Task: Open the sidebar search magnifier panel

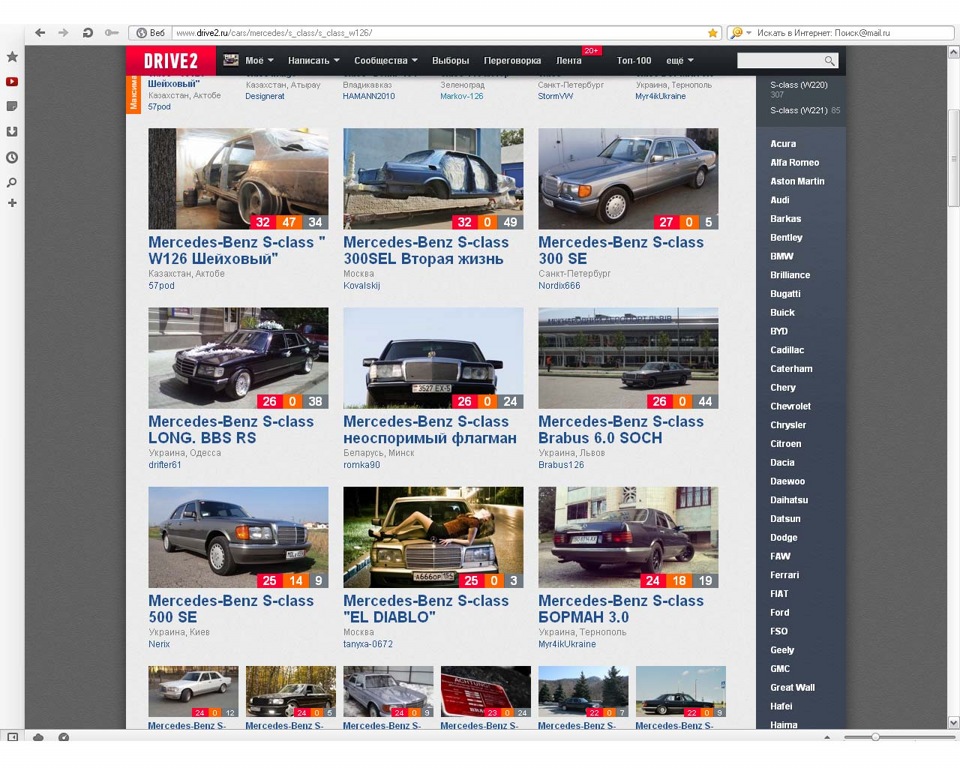Action: (12, 183)
